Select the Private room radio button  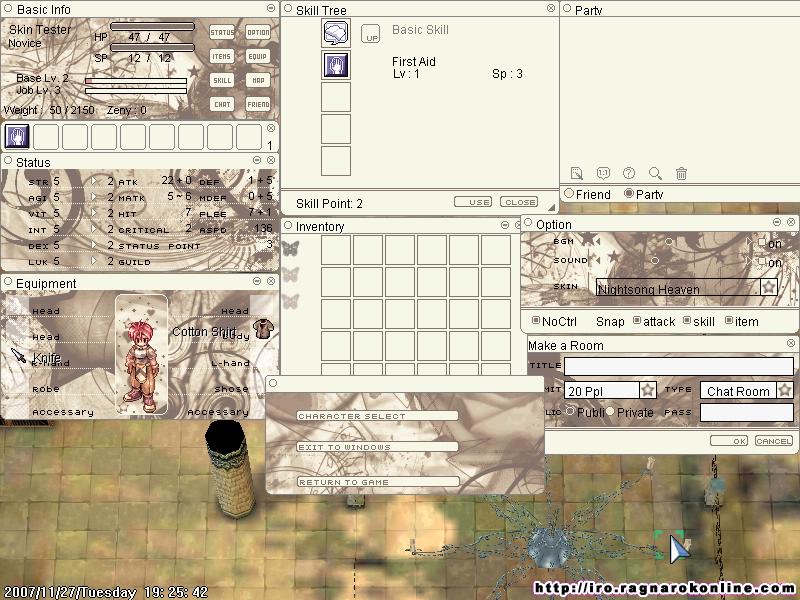610,411
